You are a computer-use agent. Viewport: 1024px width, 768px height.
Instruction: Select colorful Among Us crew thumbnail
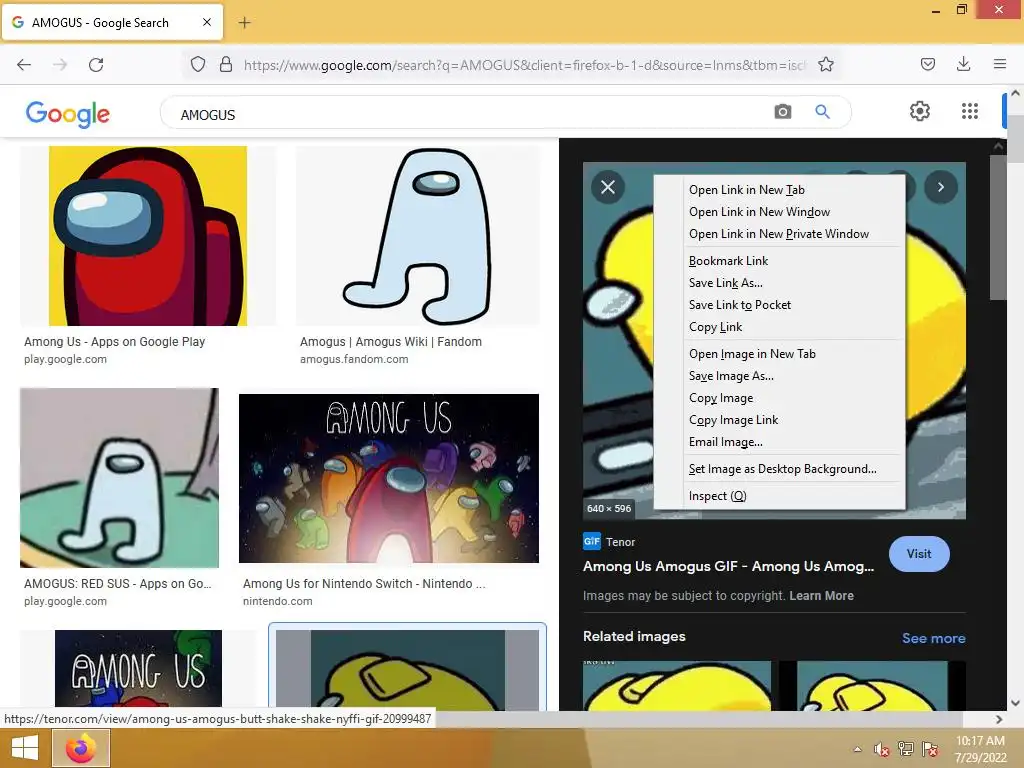pyautogui.click(x=389, y=478)
